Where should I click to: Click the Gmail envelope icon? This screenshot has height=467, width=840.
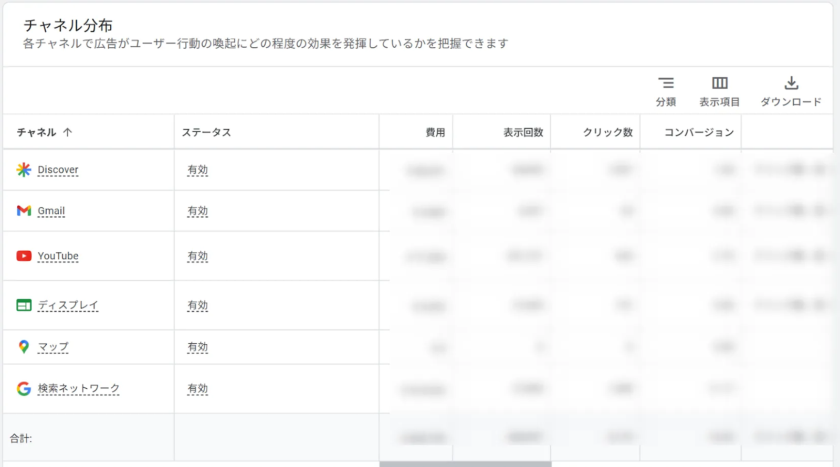point(24,211)
